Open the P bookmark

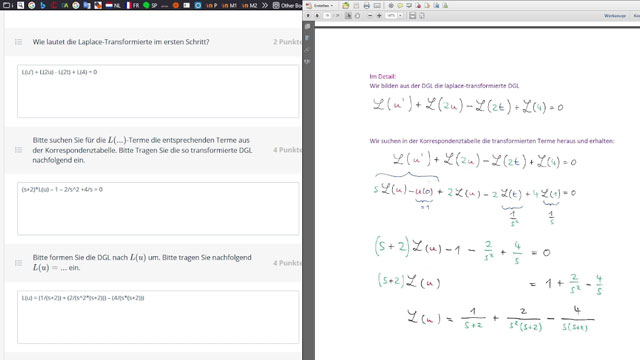[x=211, y=5]
